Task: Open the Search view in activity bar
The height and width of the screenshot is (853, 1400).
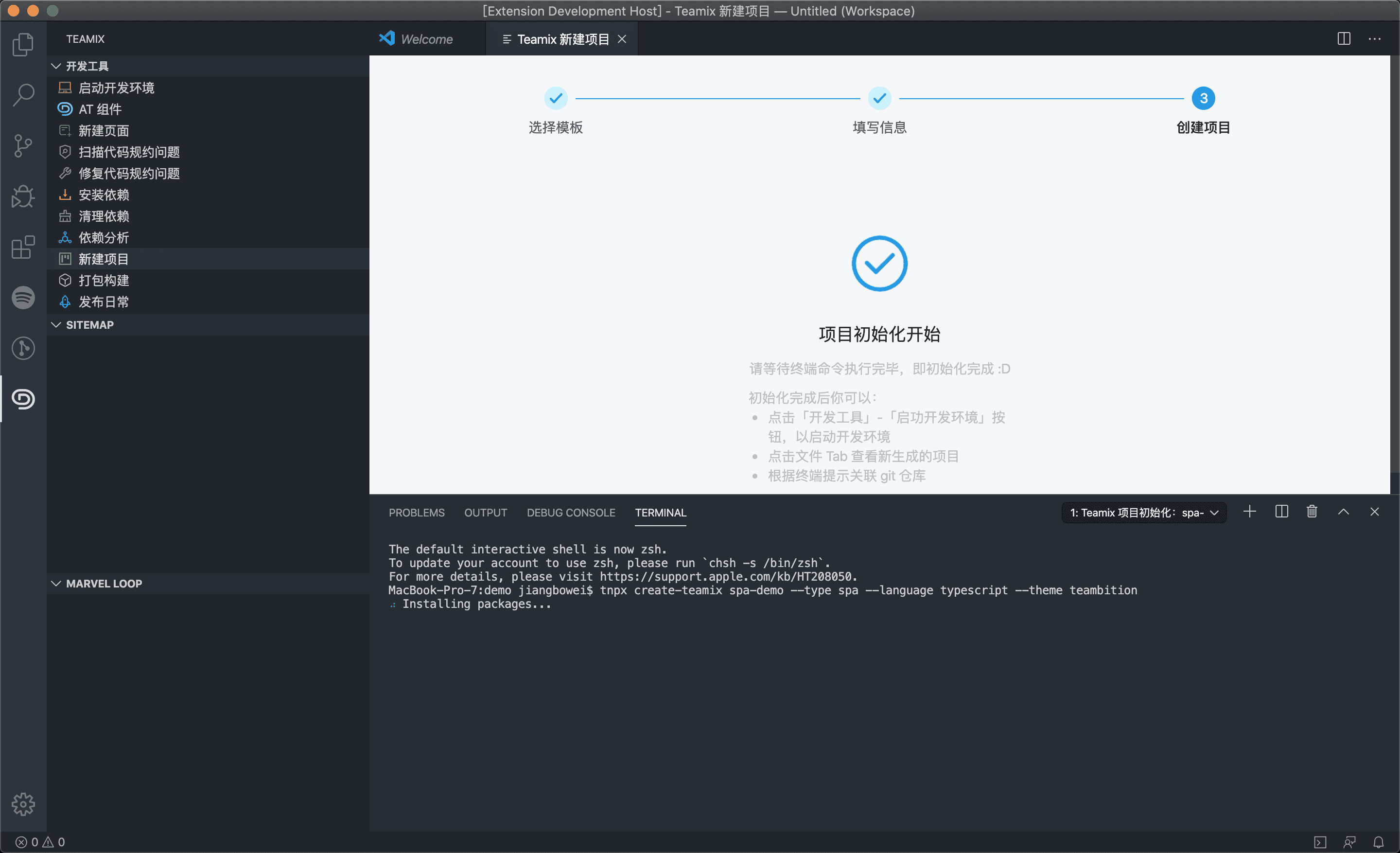Action: (23, 95)
